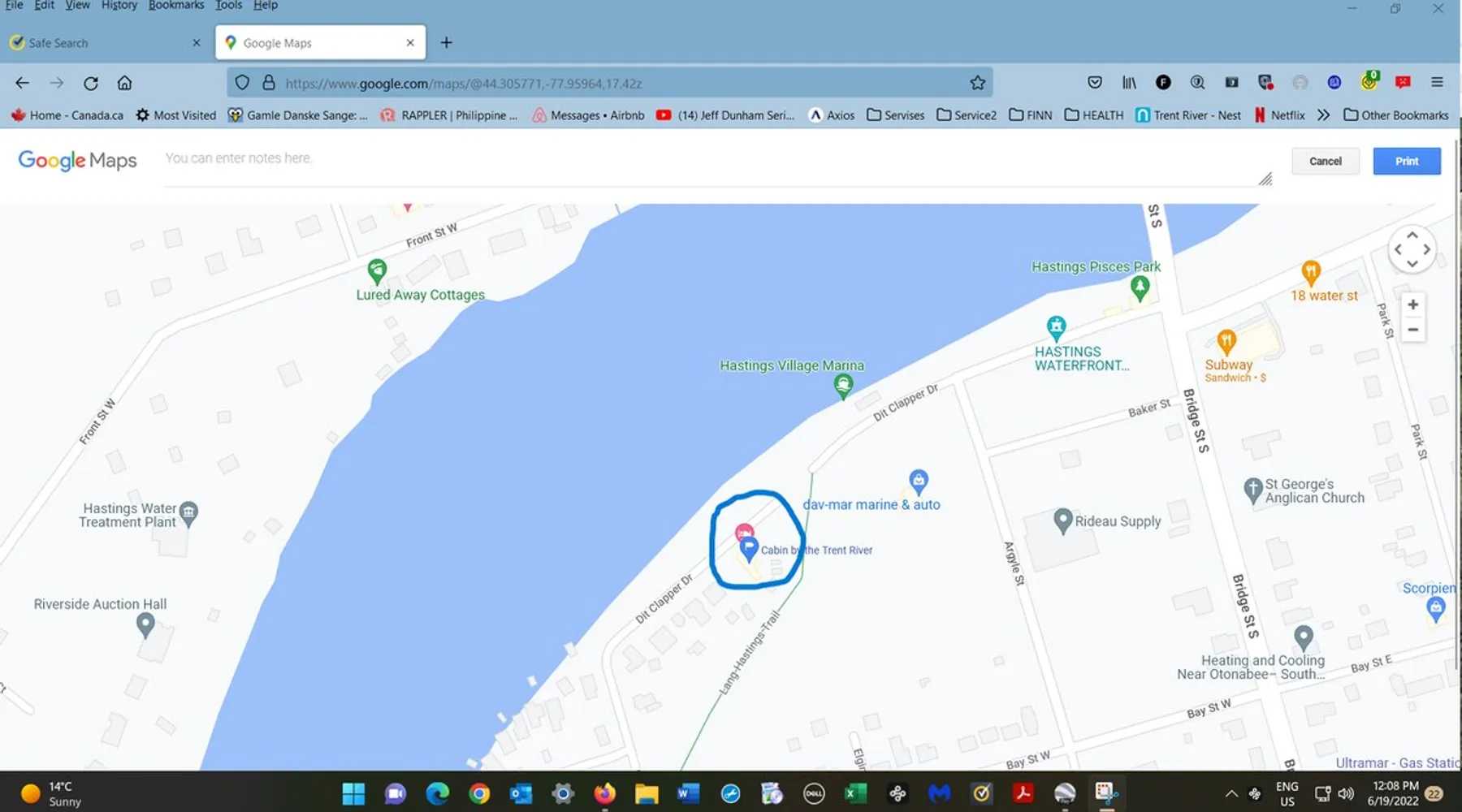
Task: Bookmark this page with the star icon
Action: (x=977, y=83)
